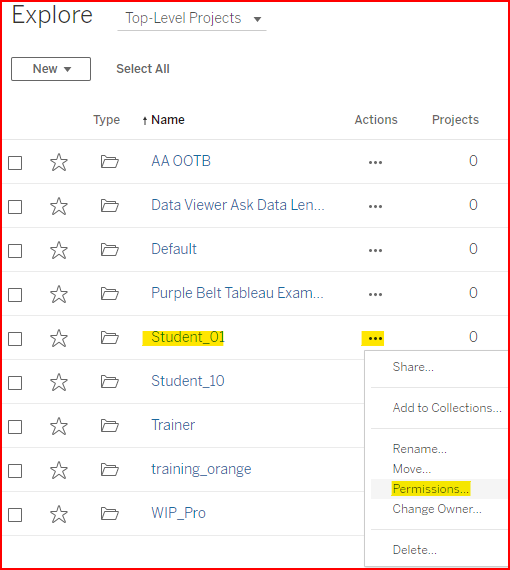Favorite the AA OOTB project star

[59, 162]
